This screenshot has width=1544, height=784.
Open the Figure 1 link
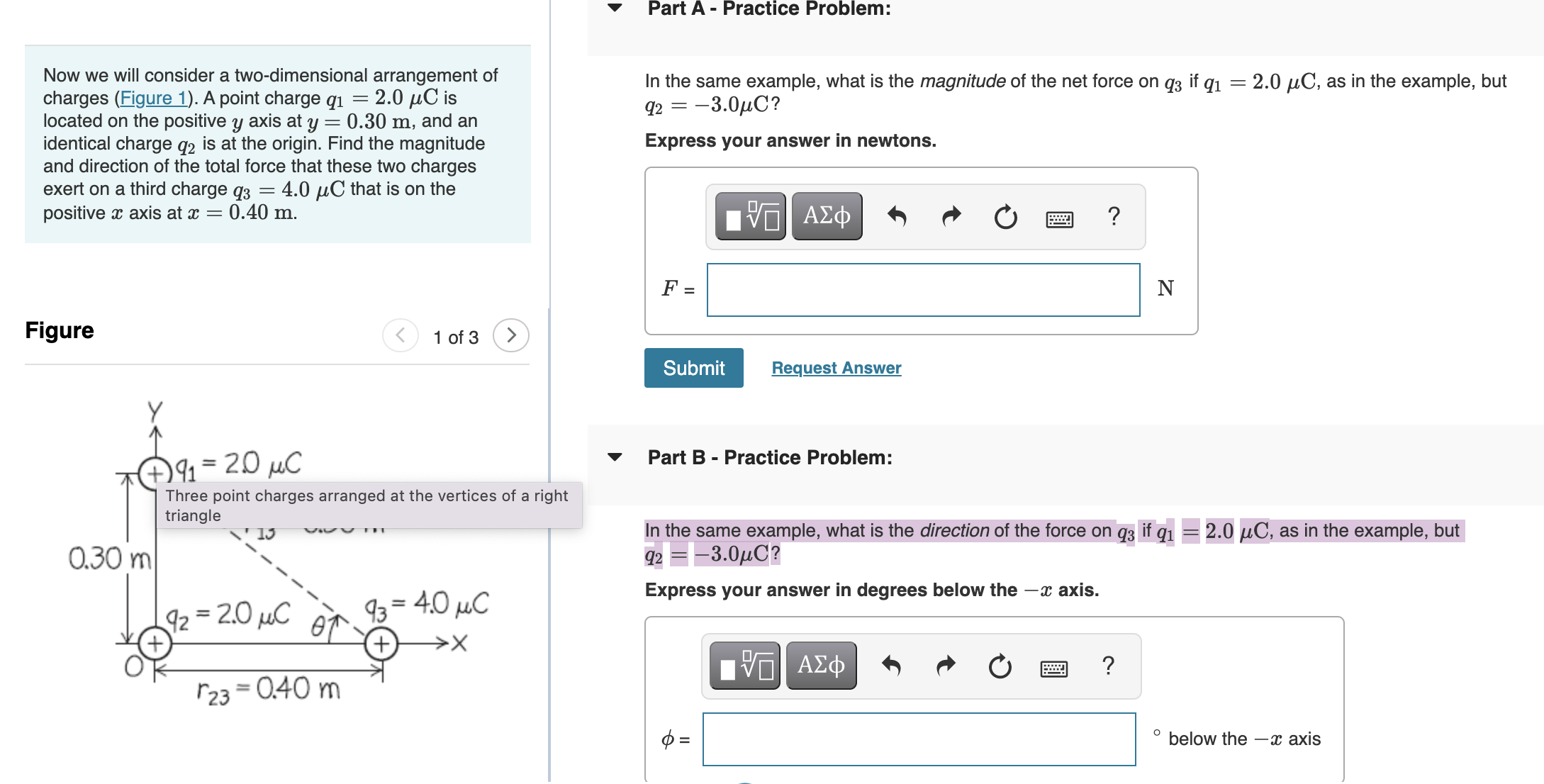click(x=155, y=99)
